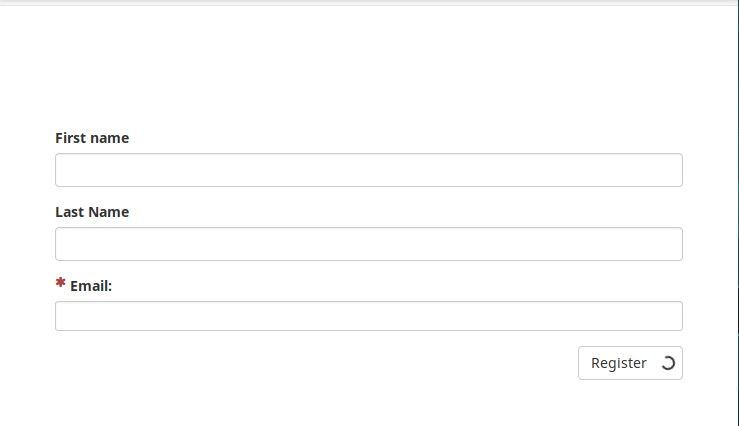Activate the text field under "Email:"
739x426 pixels.
(368, 316)
